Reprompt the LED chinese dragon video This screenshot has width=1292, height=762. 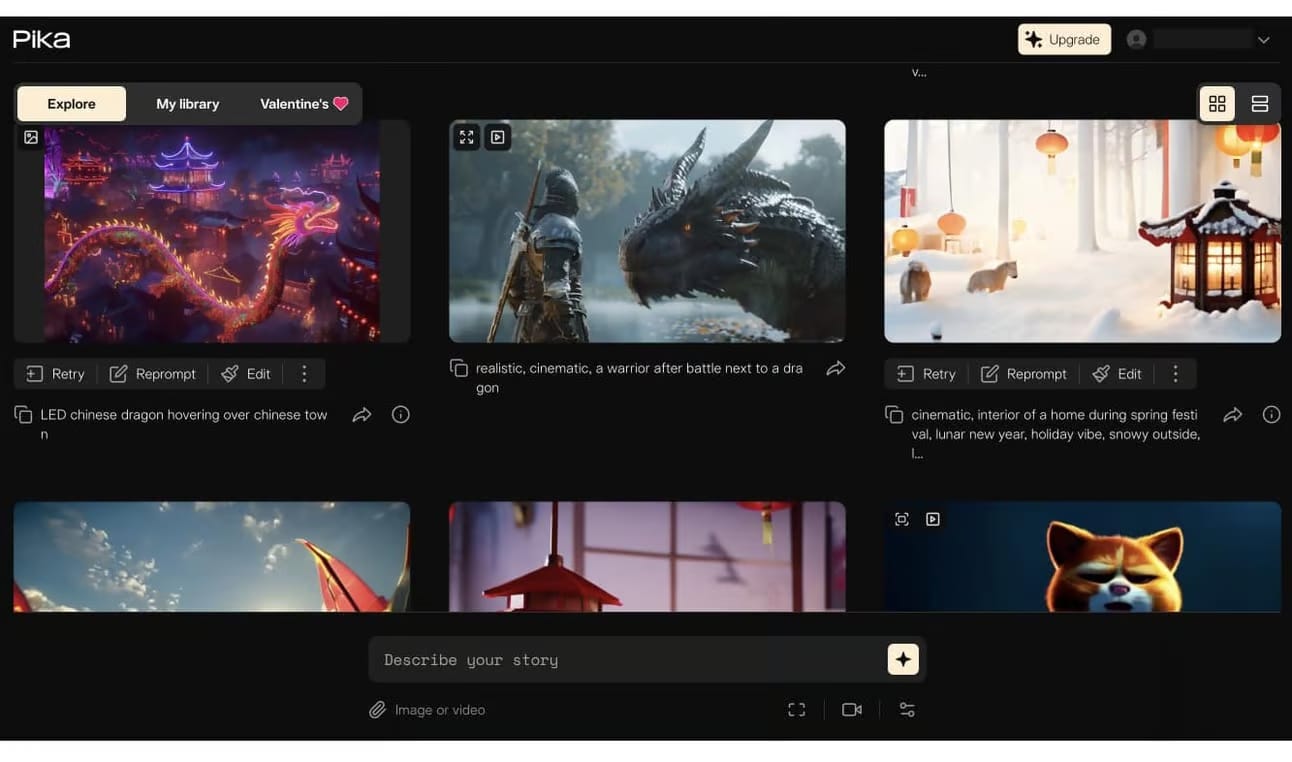153,374
